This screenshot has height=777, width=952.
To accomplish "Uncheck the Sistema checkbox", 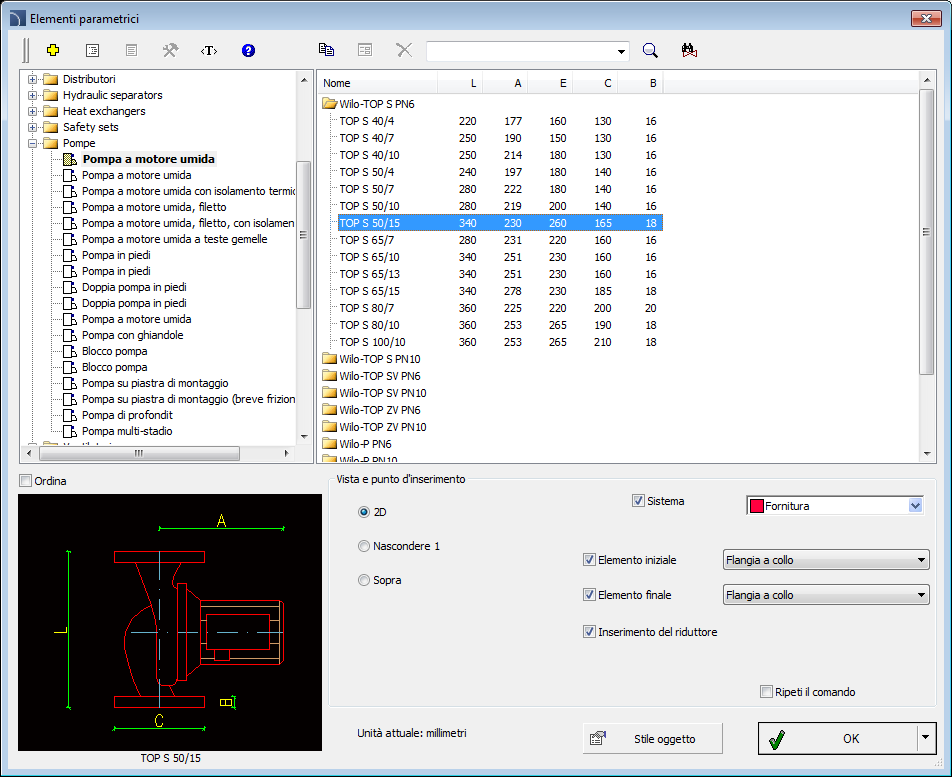I will [x=638, y=501].
